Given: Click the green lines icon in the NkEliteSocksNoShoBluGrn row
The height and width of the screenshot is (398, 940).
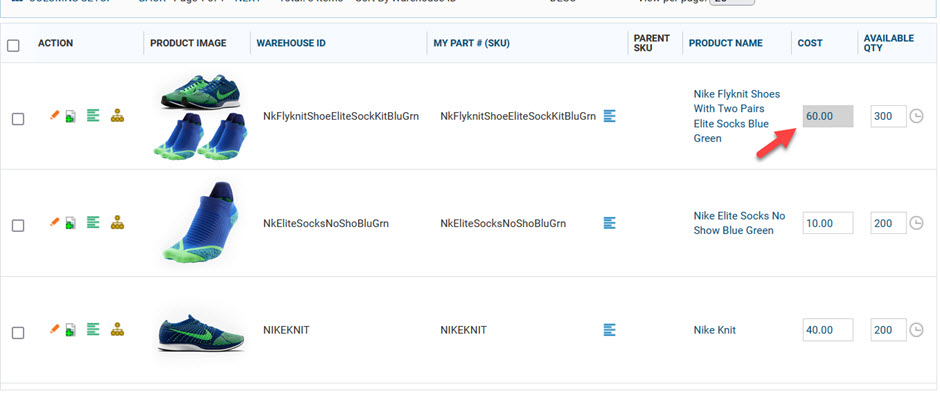Looking at the screenshot, I should tap(93, 222).
